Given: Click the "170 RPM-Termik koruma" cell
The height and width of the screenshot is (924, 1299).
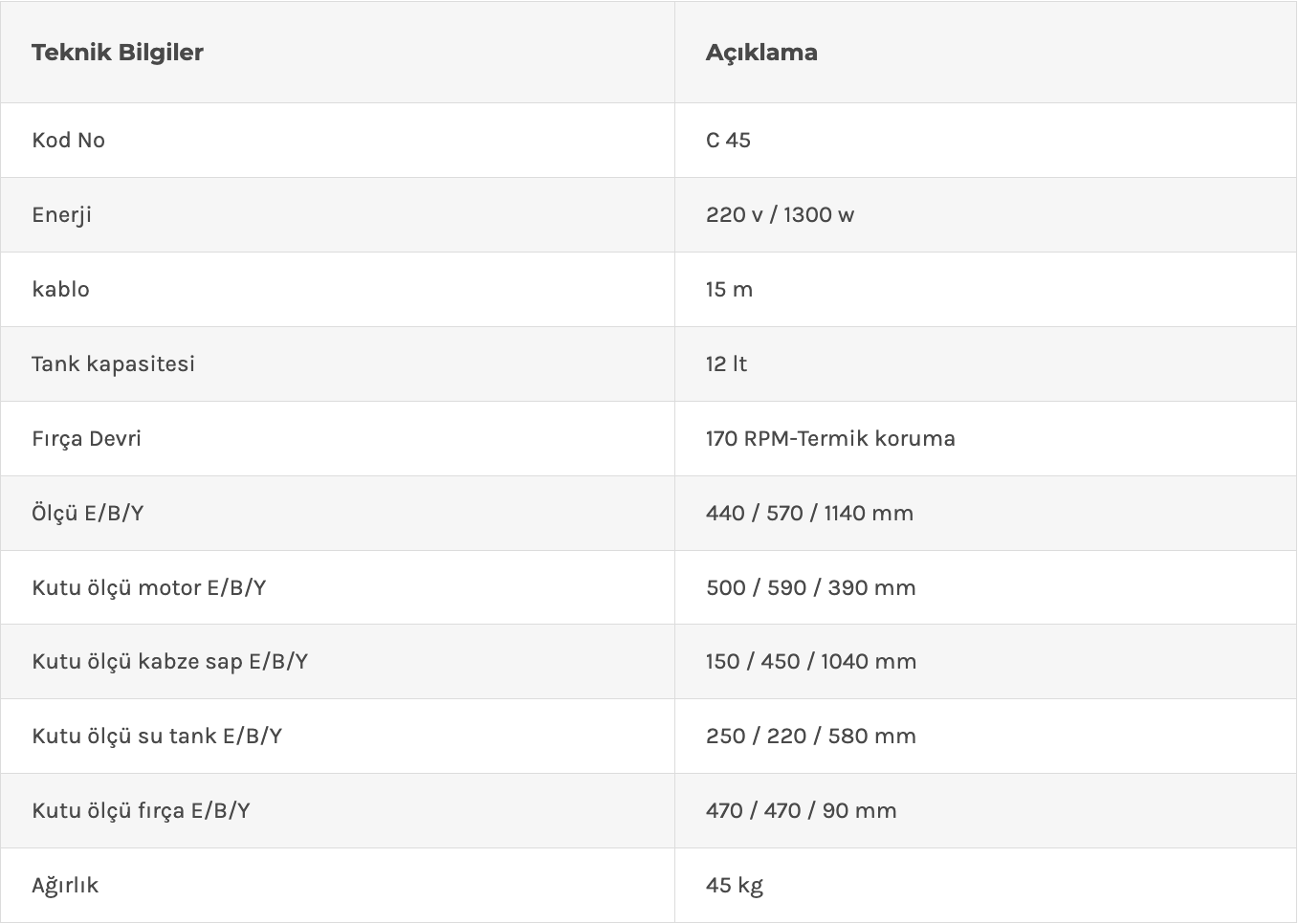Looking at the screenshot, I should coord(830,439).
